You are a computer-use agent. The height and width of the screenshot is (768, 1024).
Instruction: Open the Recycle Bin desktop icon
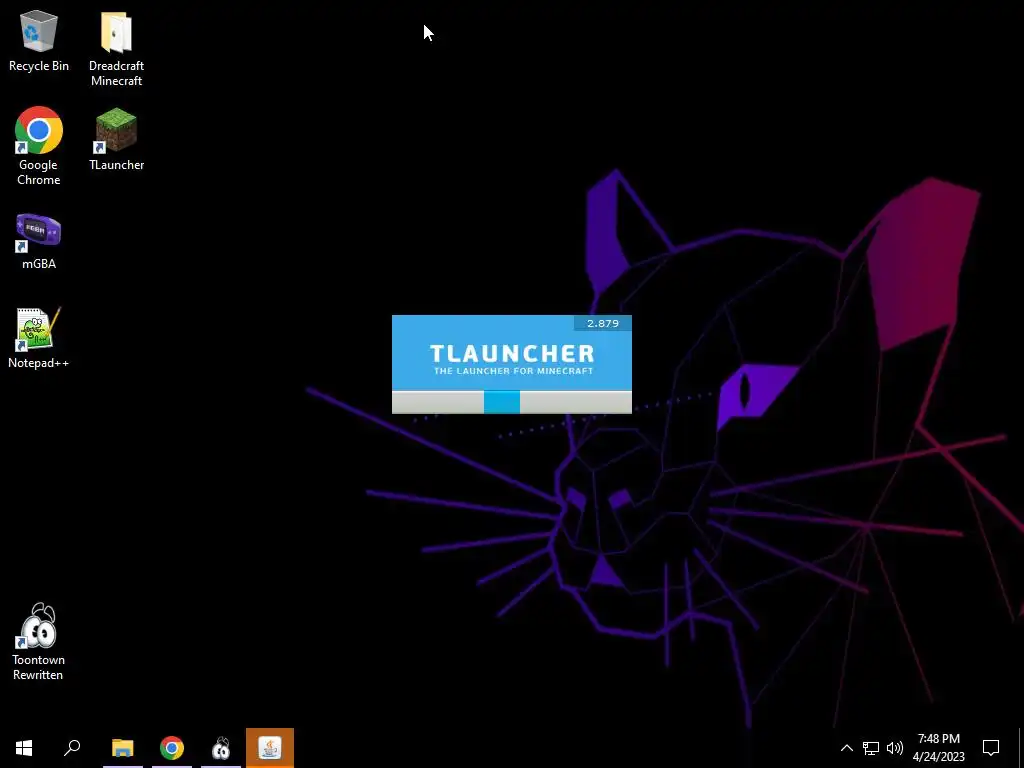pos(39,41)
